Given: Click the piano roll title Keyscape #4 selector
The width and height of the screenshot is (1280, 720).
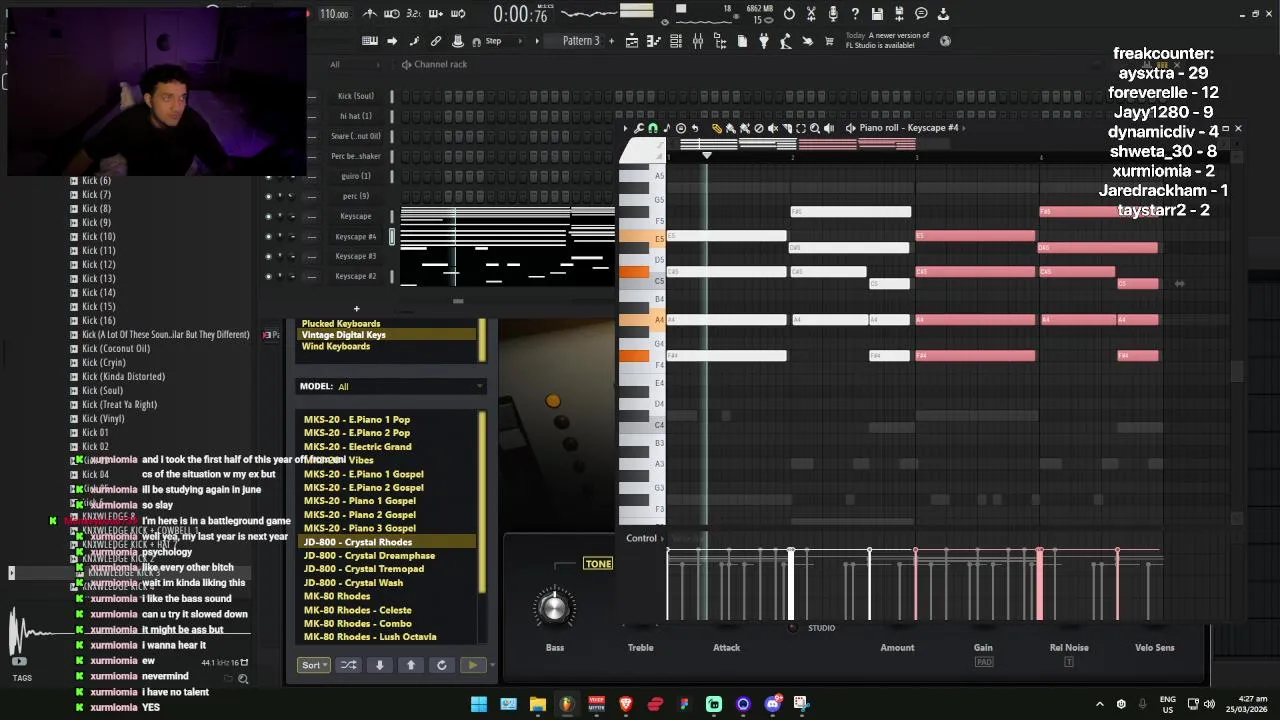Looking at the screenshot, I should [x=908, y=128].
